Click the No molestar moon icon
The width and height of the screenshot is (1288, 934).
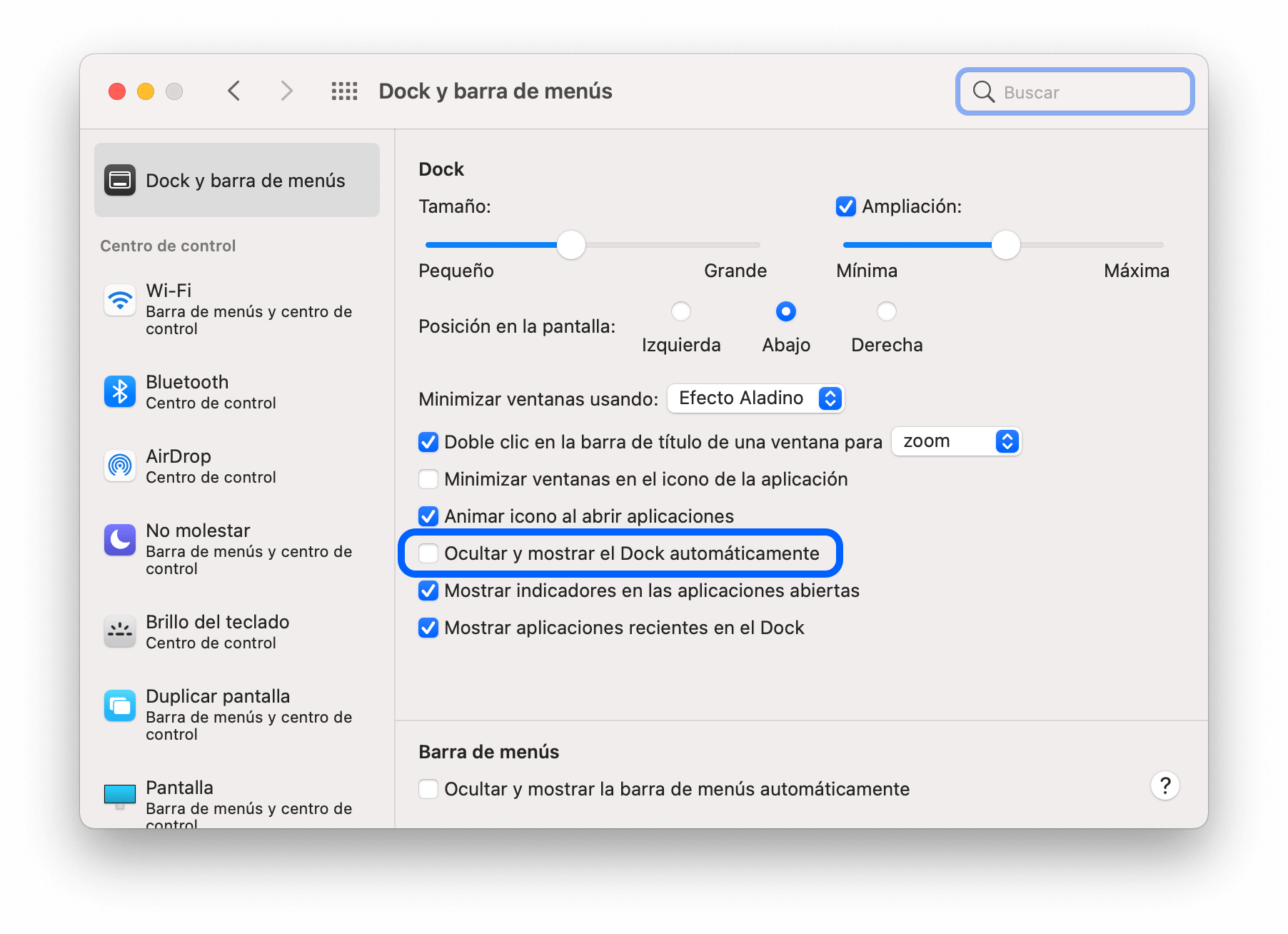click(120, 540)
